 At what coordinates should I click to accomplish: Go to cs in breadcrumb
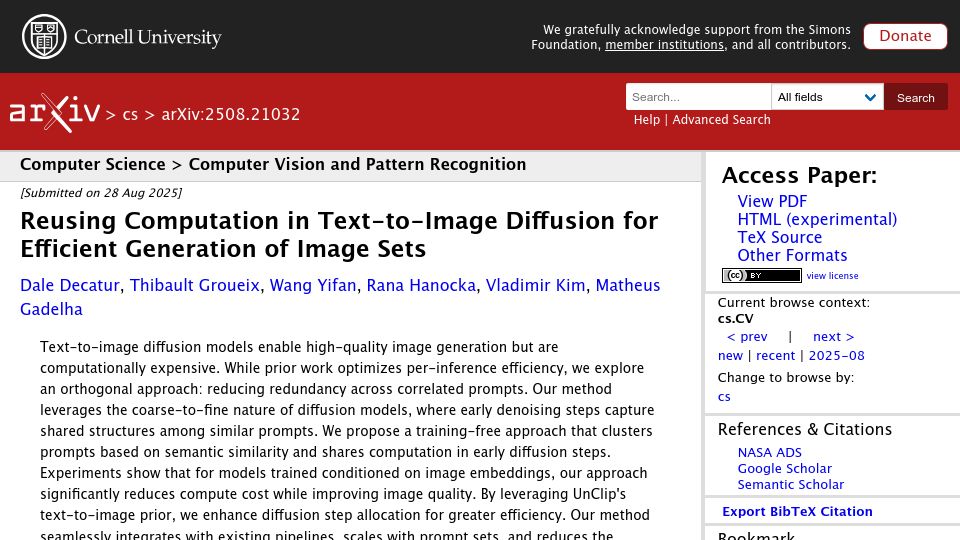130,114
